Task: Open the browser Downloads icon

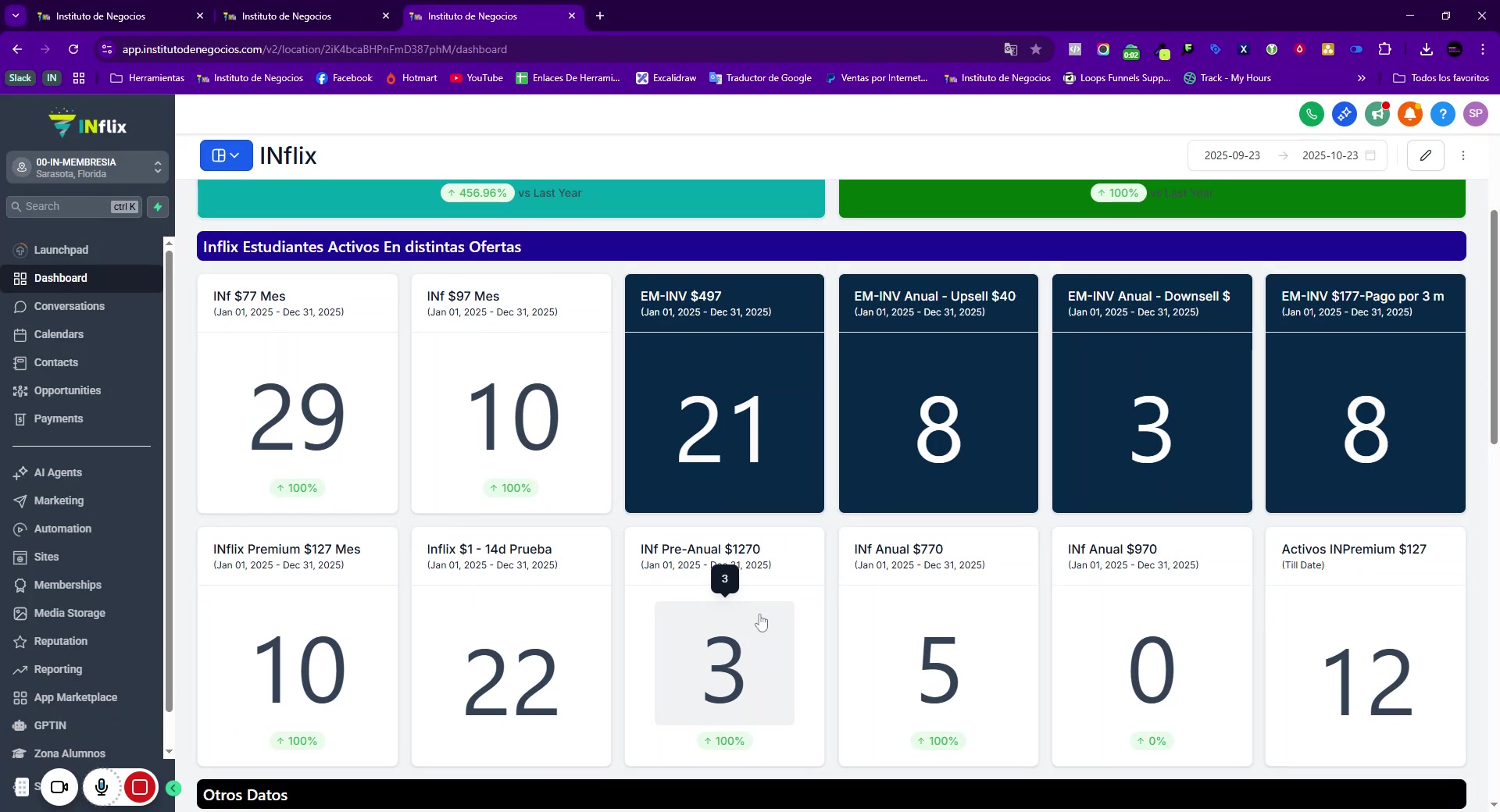Action: (1427, 49)
